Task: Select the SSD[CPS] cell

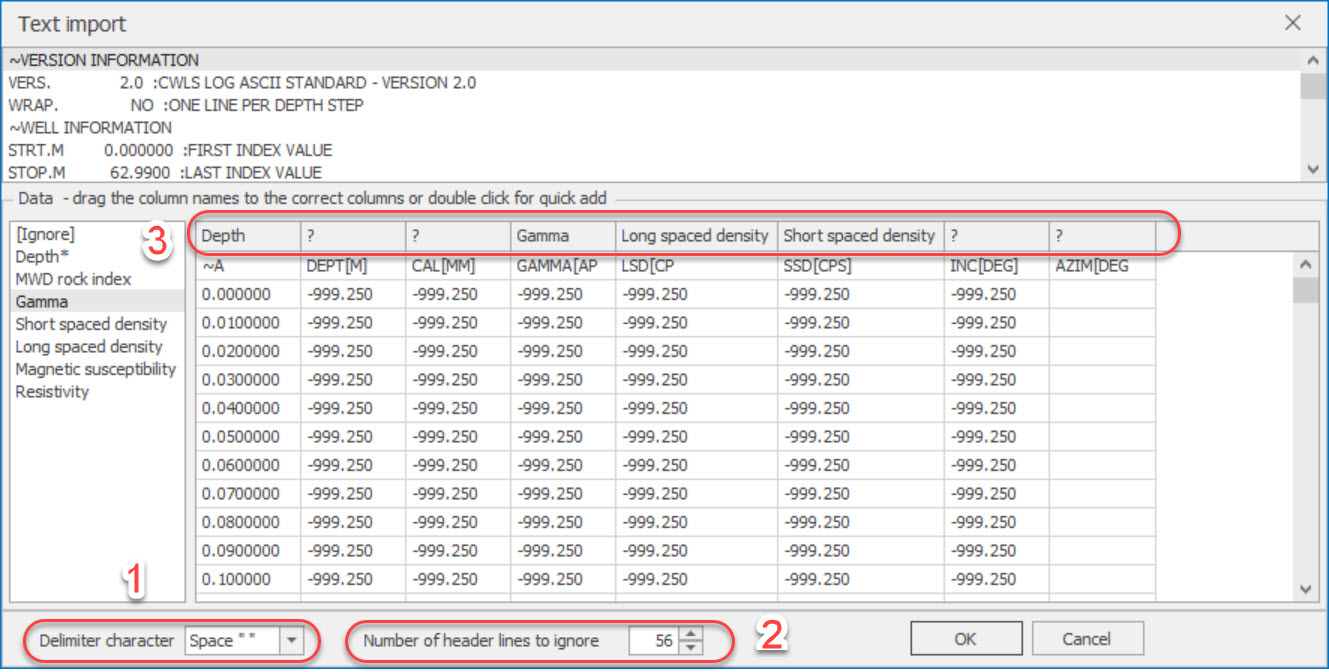Action: [x=860, y=266]
